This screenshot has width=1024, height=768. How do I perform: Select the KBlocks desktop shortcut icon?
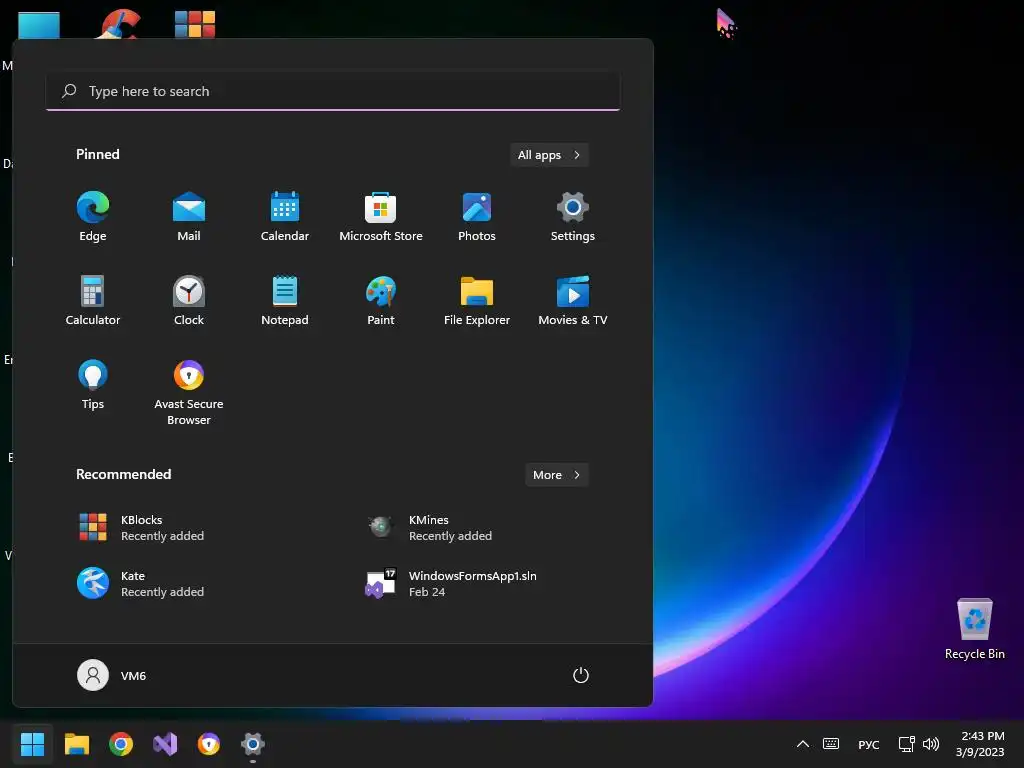pos(195,24)
